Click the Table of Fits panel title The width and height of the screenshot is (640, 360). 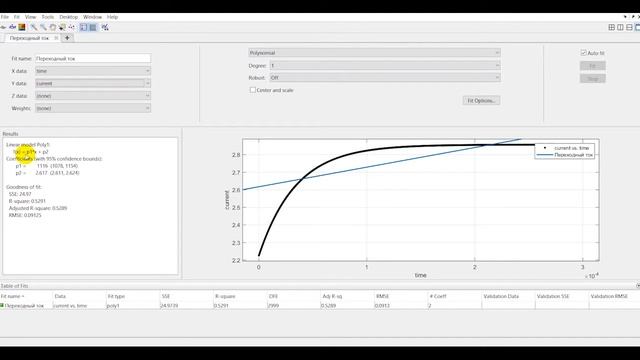14,286
